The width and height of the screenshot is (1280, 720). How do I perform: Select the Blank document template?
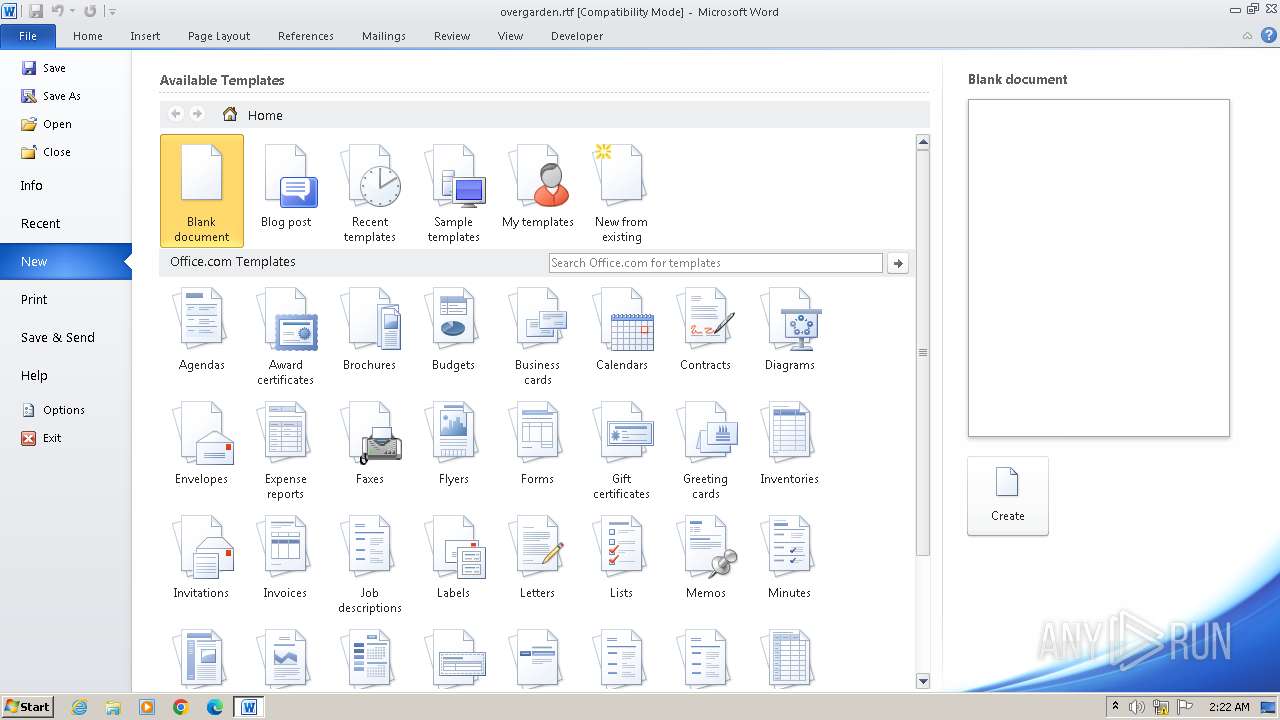(202, 191)
